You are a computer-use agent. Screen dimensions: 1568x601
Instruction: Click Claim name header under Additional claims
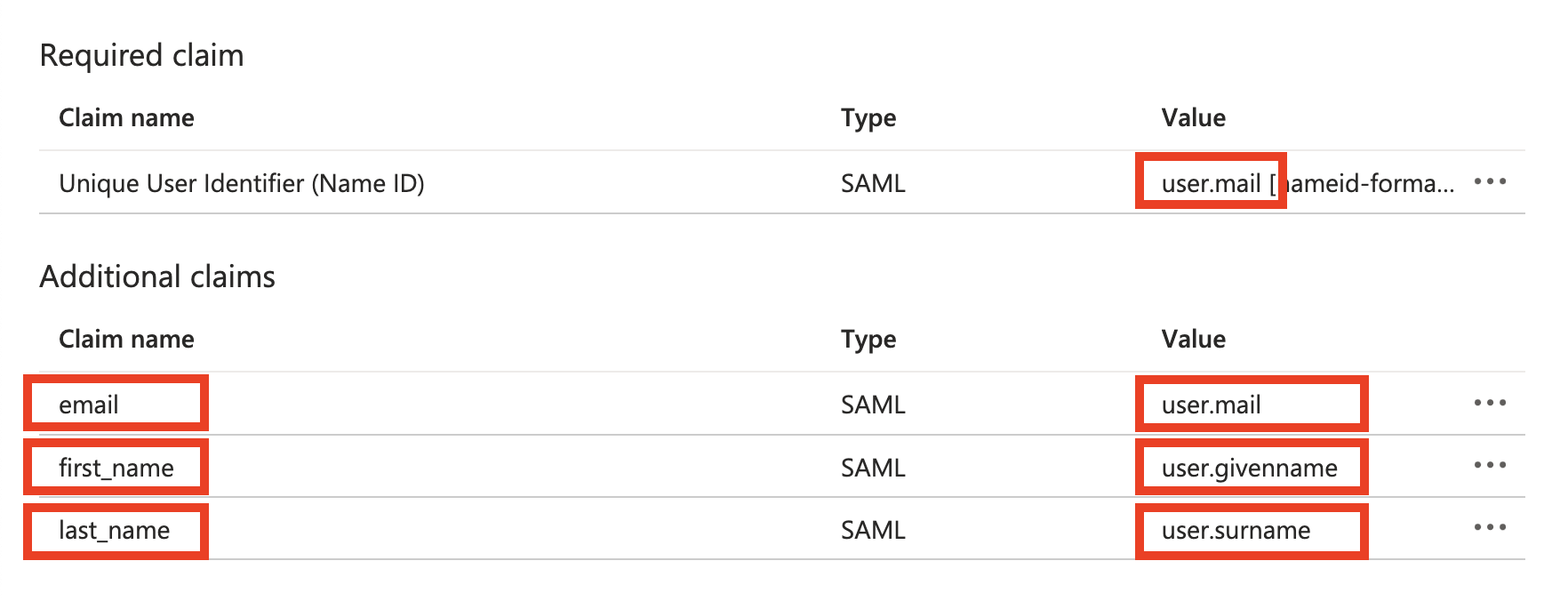126,339
